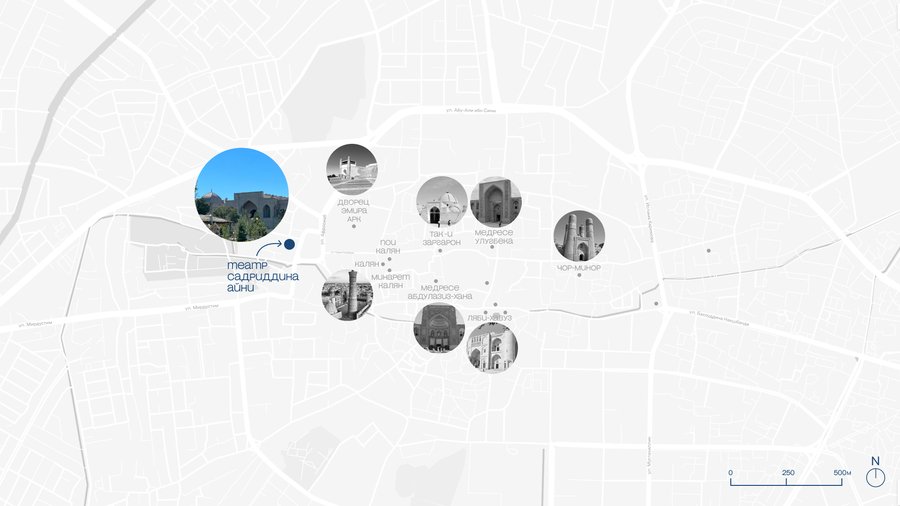This screenshot has height=506, width=900.
Task: Select the grey dot below 'чор-минор' label
Action: [579, 275]
